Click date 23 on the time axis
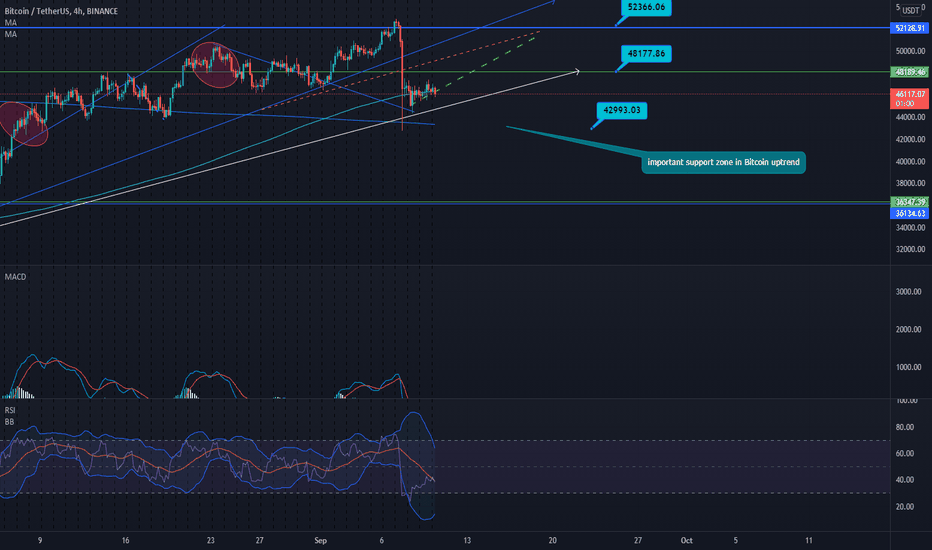Viewport: 932px width, 550px height. (x=210, y=540)
